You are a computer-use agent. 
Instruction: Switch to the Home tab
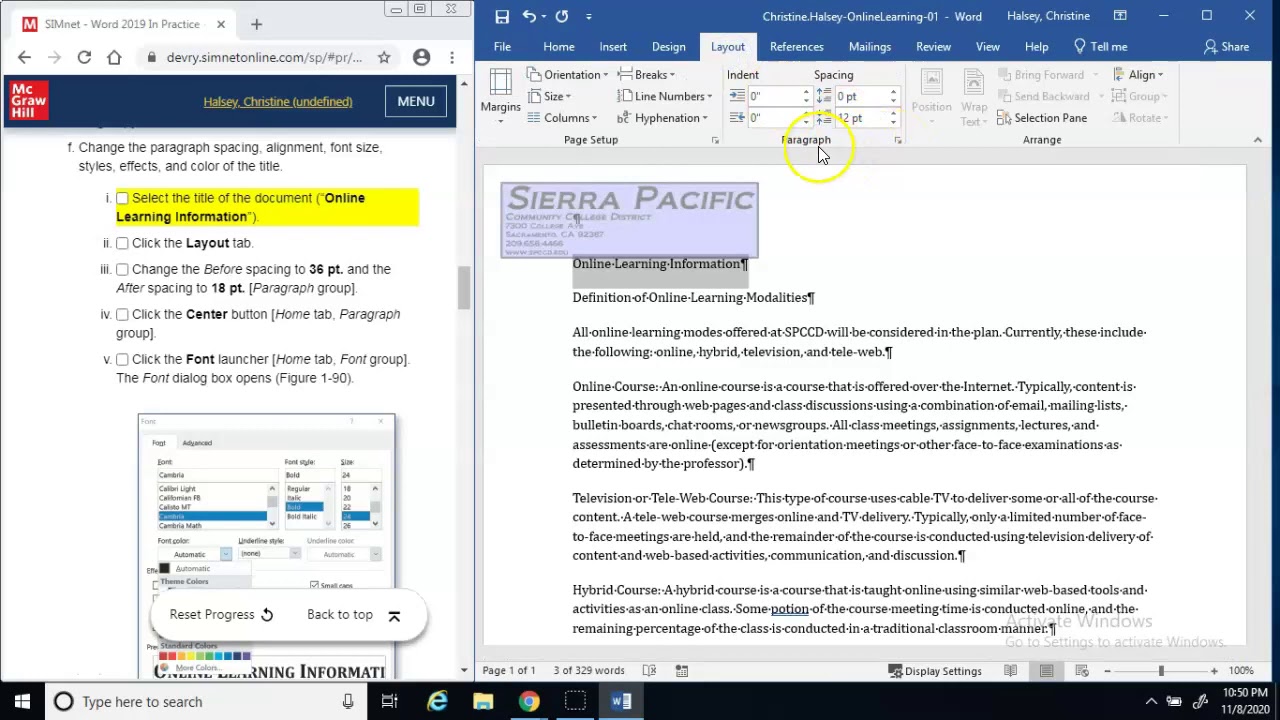(x=559, y=47)
